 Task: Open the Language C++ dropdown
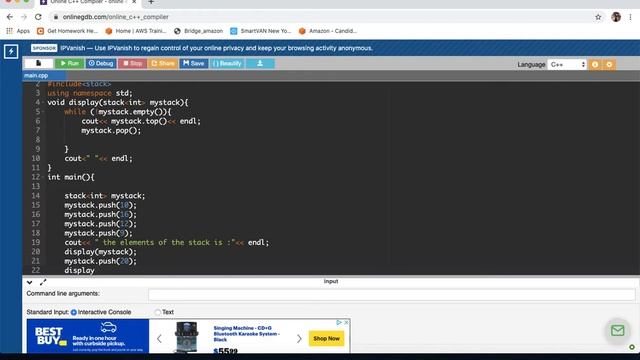click(567, 64)
